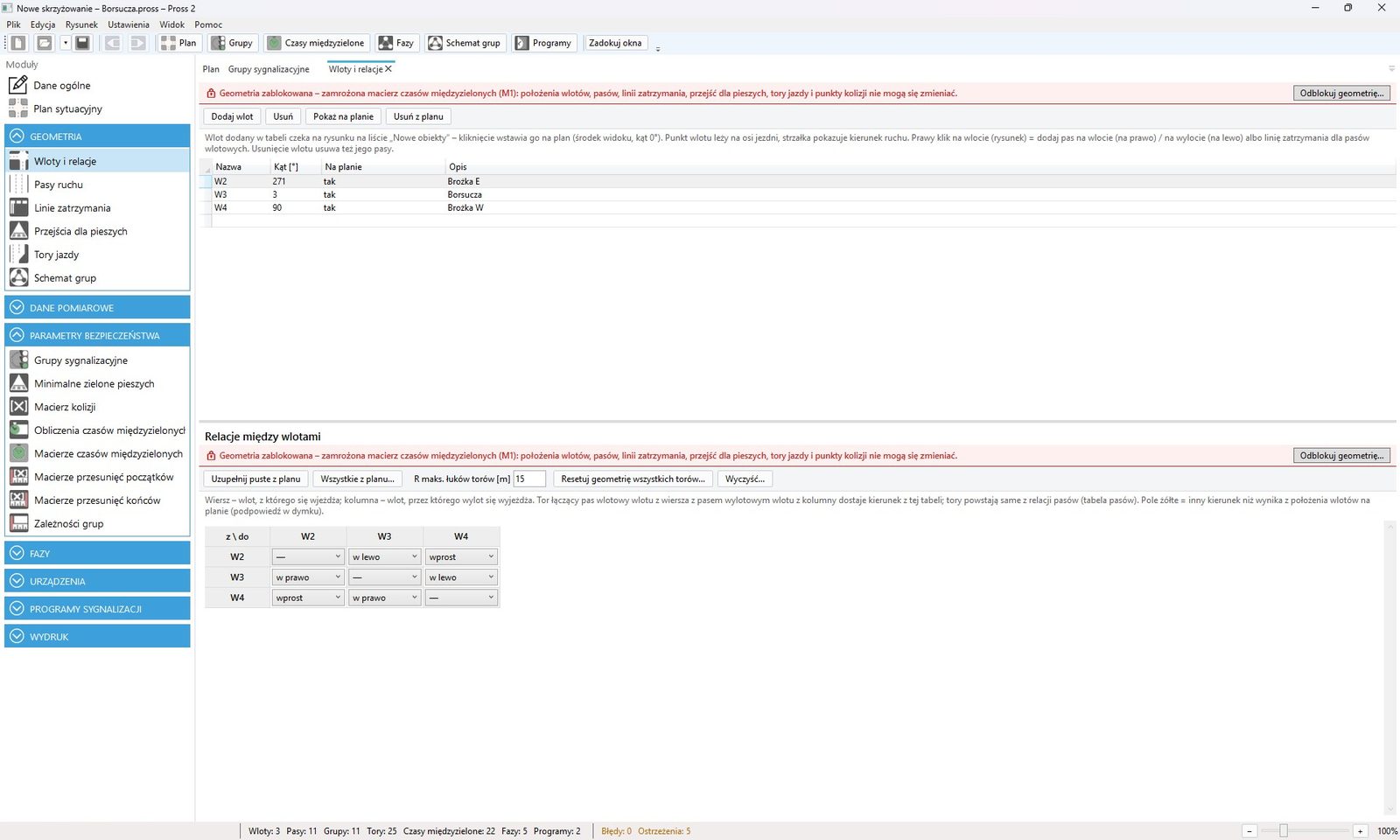Collapse the GEOMETRIA section
This screenshot has width=1400, height=840.
tap(97, 136)
